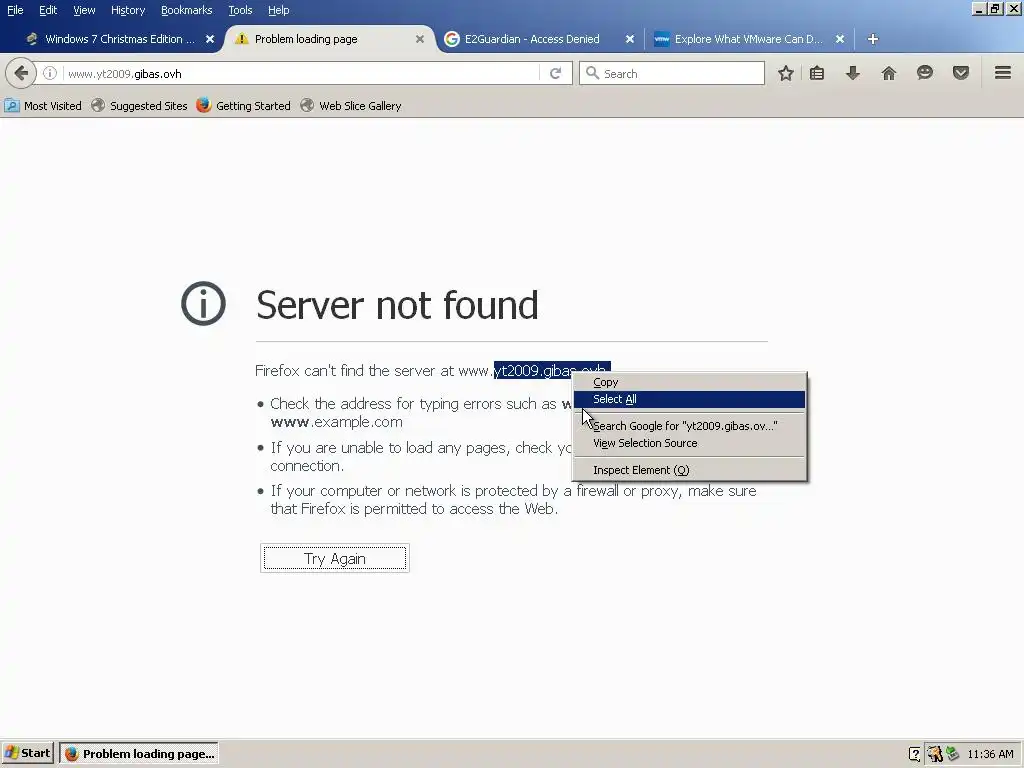Click the network tray icon
Viewport: 1024px width, 768px height.
point(953,754)
